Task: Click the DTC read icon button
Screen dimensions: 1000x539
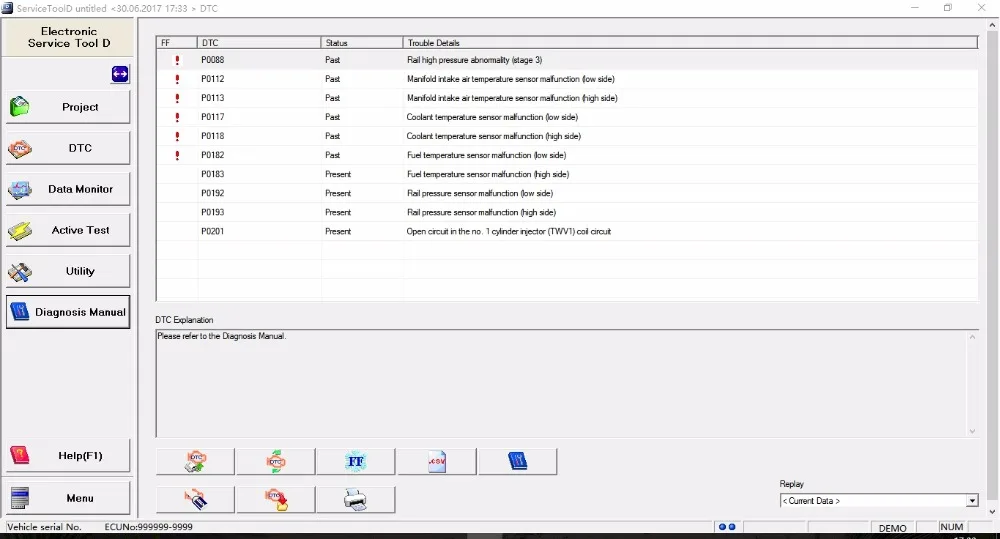Action: (195, 461)
